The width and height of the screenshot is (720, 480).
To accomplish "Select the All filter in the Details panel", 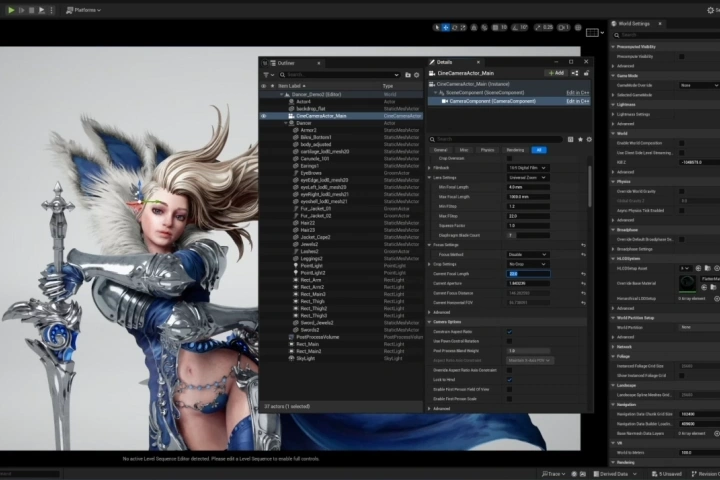I will pyautogui.click(x=539, y=150).
